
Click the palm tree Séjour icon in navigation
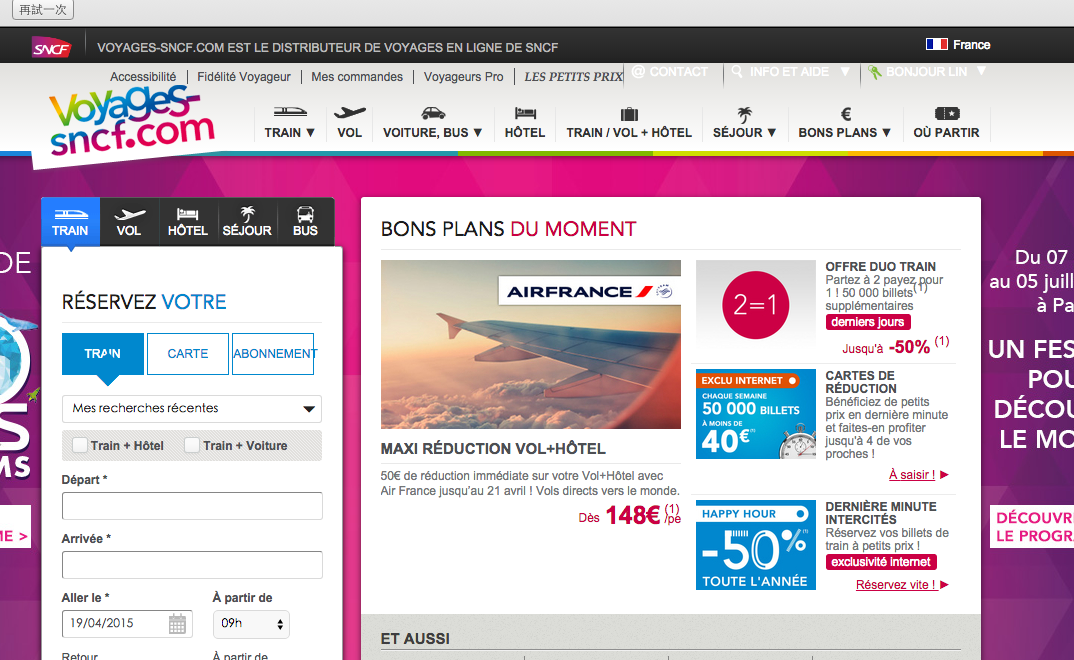tap(745, 113)
